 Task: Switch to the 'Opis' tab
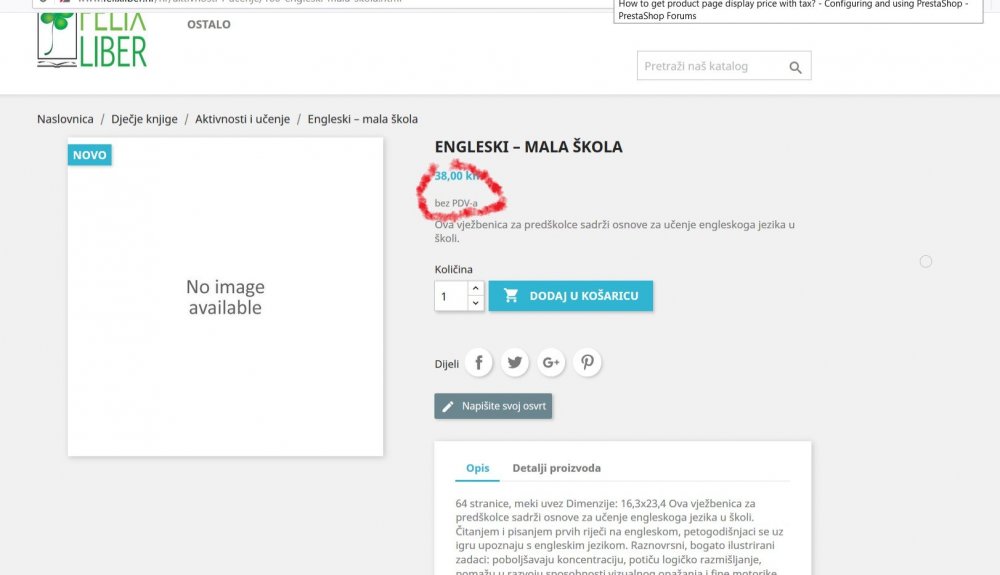pos(478,468)
